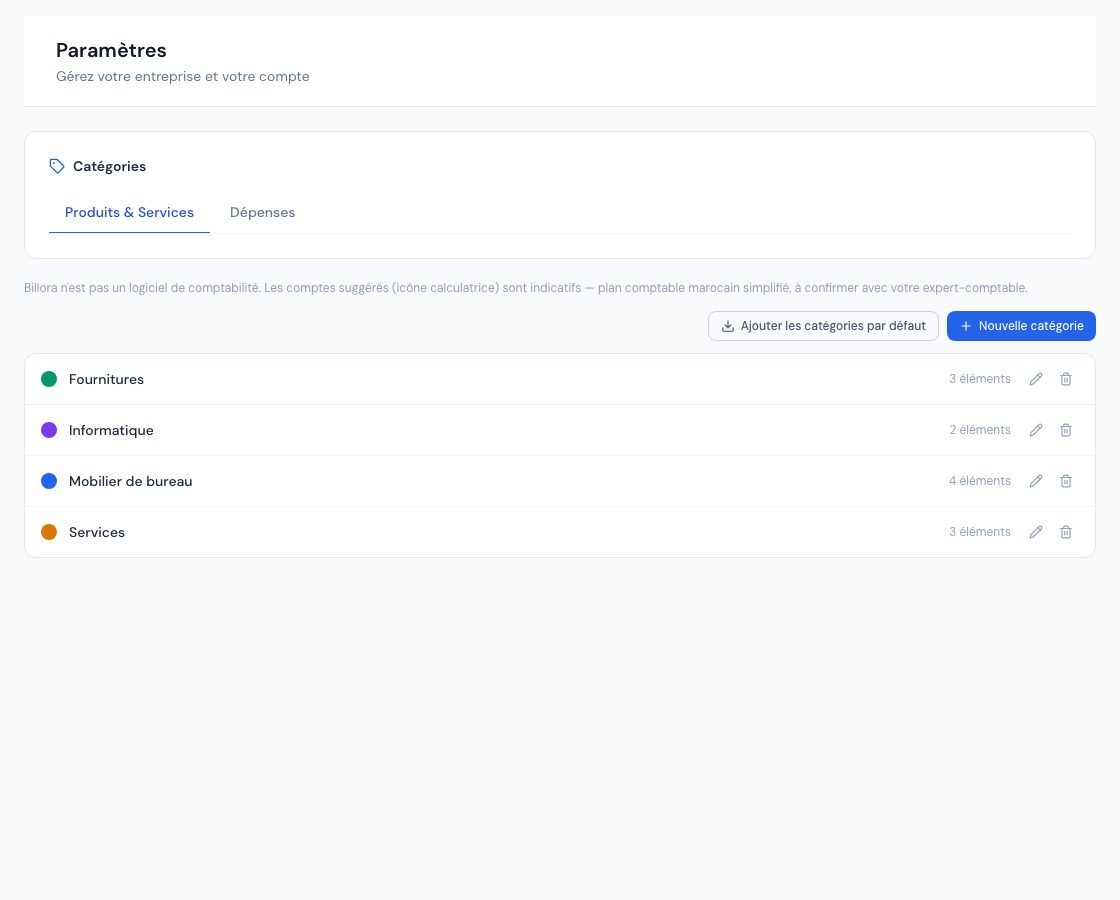This screenshot has height=900, width=1120.
Task: Delete the Fournitures category trash icon
Action: pos(1066,379)
